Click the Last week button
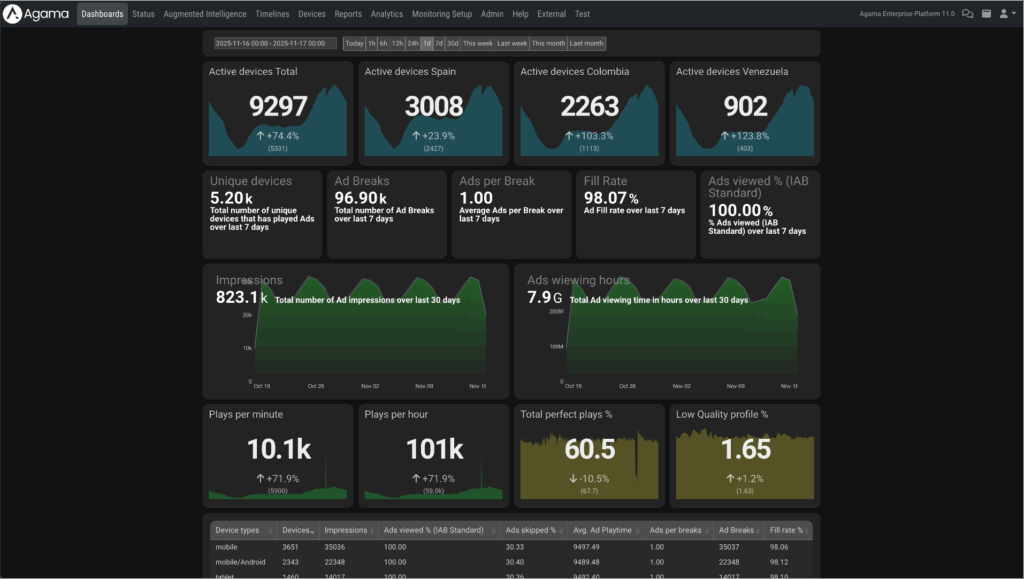 tap(512, 44)
